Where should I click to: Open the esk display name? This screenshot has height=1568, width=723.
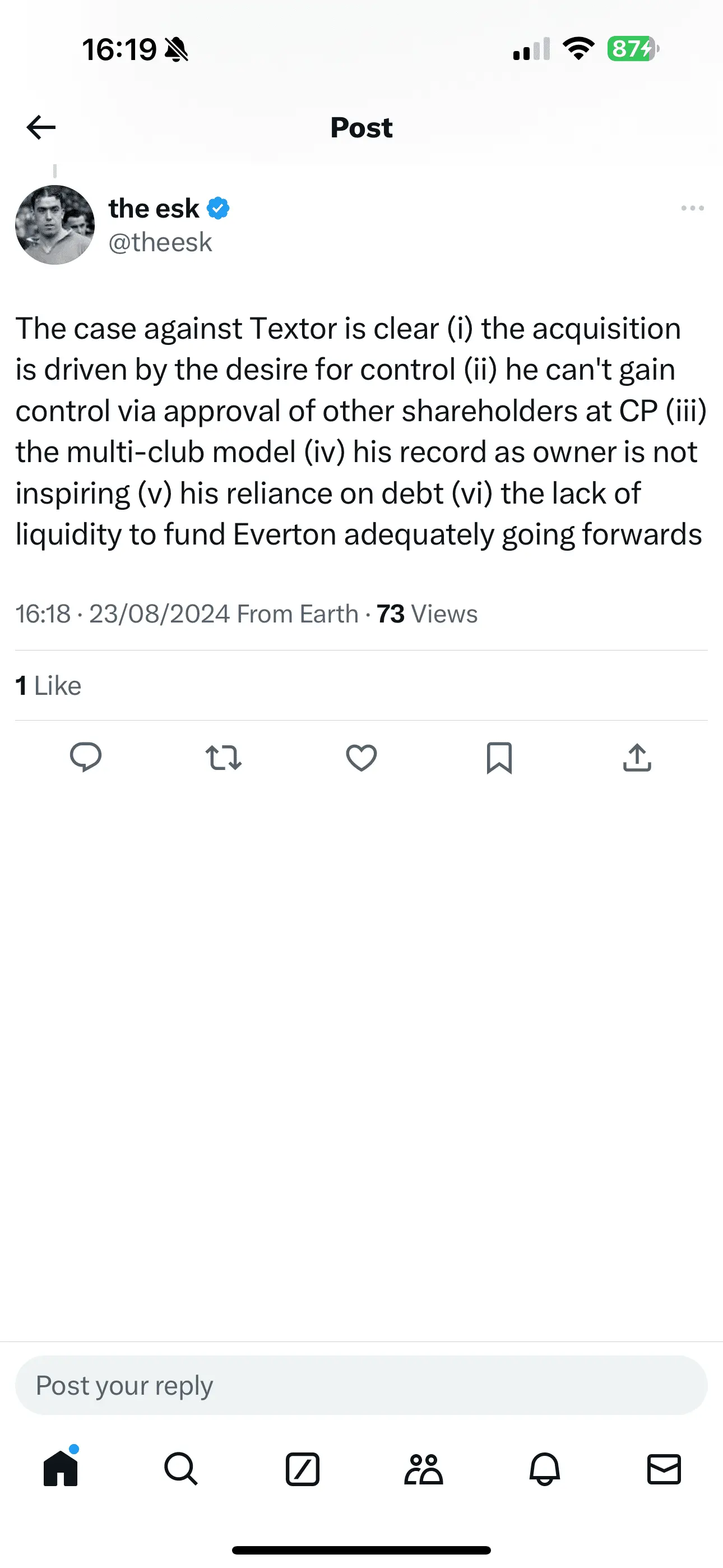coord(154,208)
